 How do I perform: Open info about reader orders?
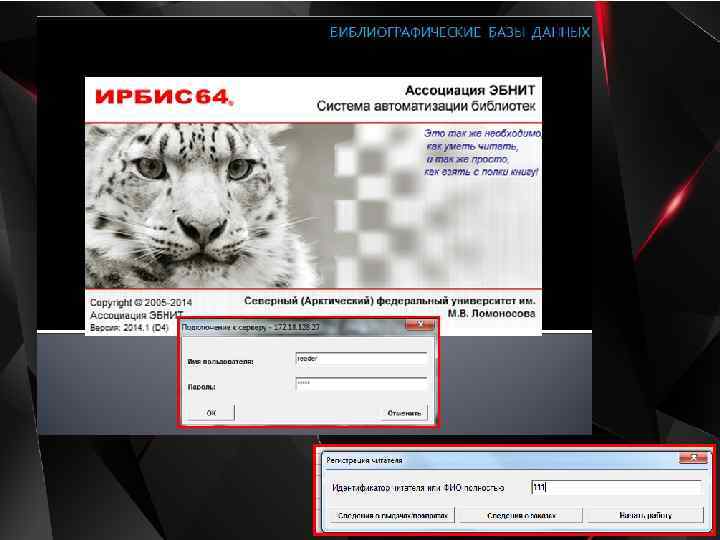[521, 516]
